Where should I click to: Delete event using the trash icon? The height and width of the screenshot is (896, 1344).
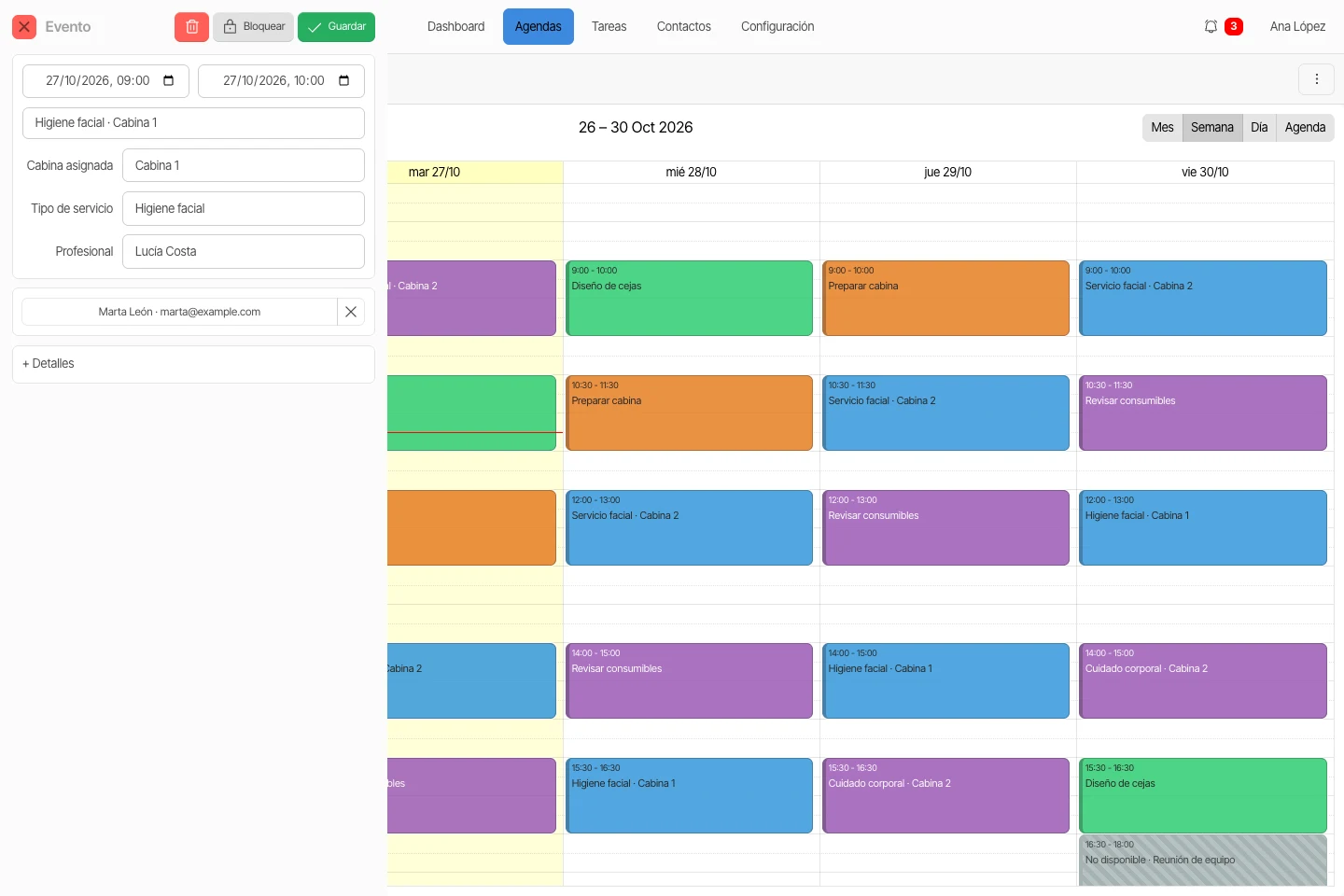point(191,27)
